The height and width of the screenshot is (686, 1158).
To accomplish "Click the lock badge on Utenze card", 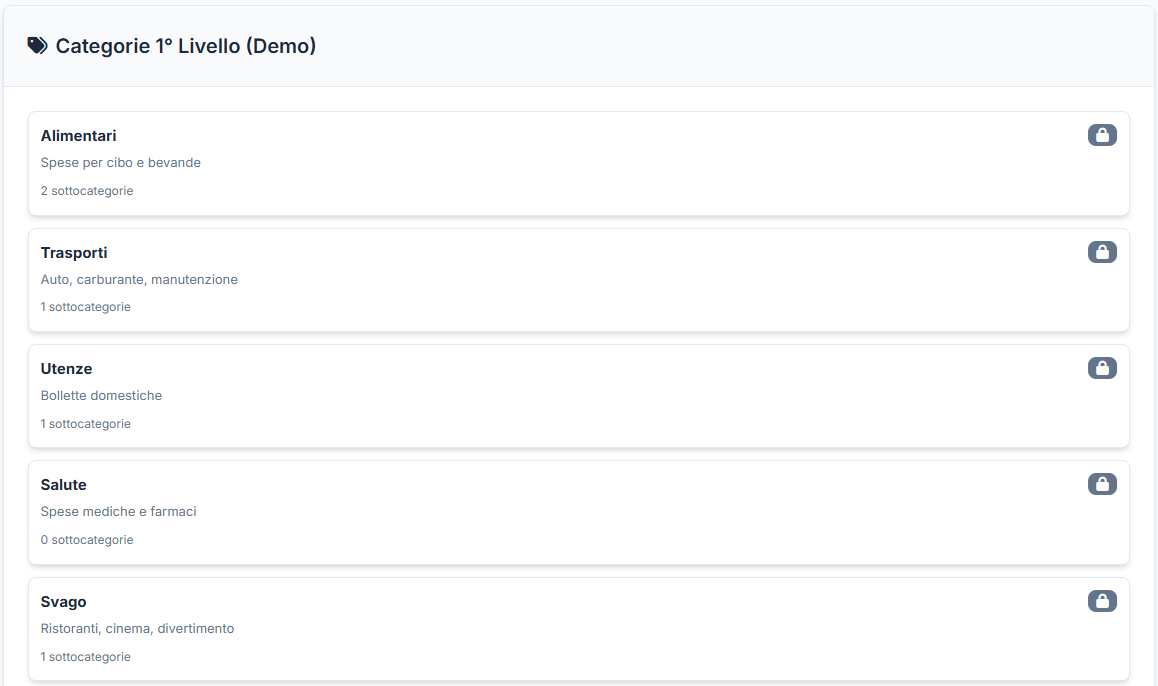I will pos(1102,368).
